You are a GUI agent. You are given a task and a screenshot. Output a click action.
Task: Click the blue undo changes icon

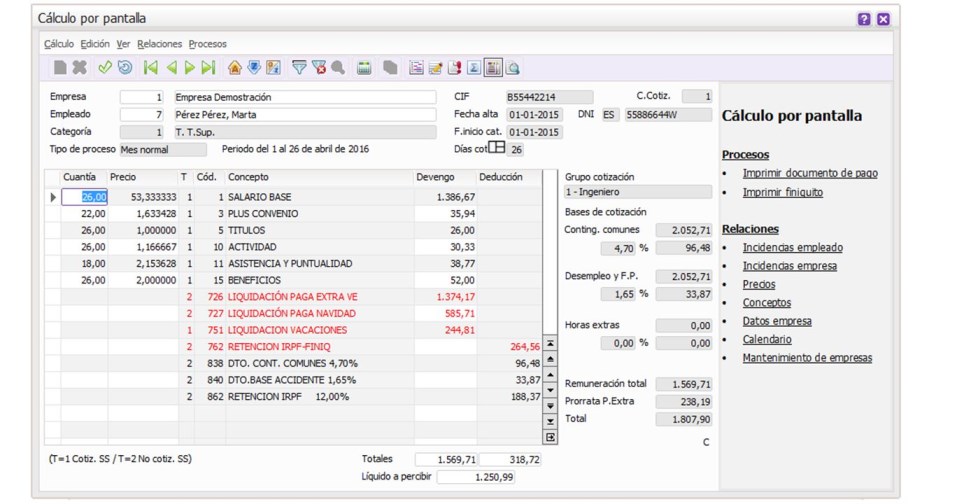point(124,67)
